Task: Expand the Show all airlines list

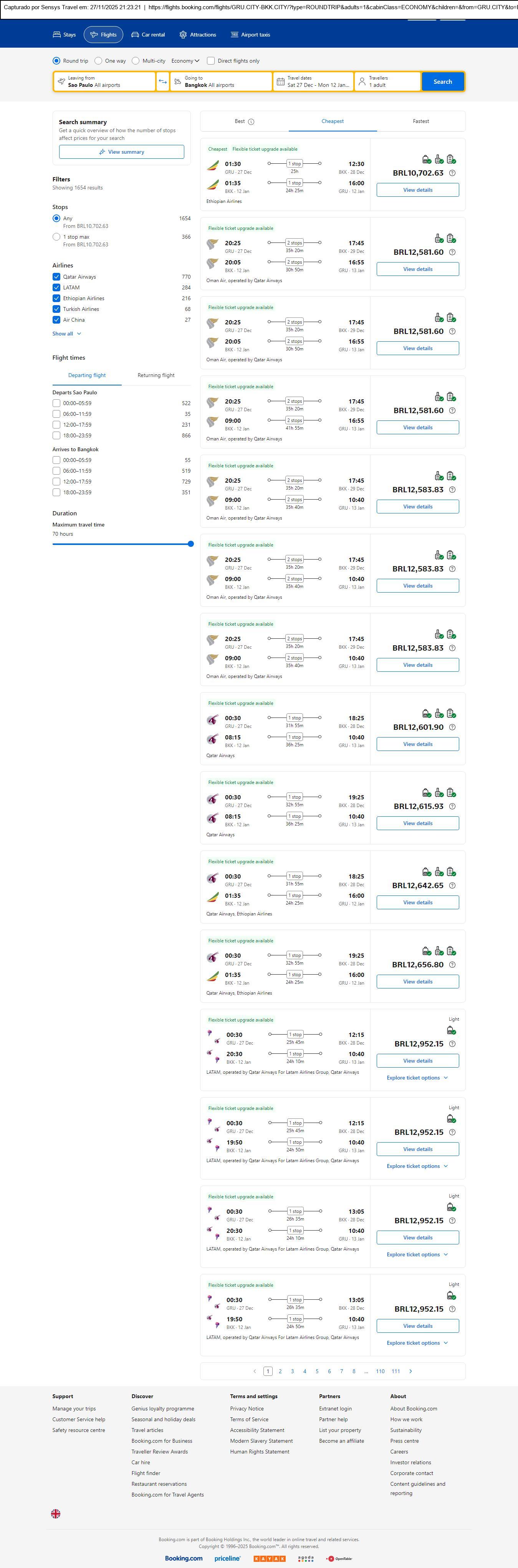Action: tap(66, 334)
